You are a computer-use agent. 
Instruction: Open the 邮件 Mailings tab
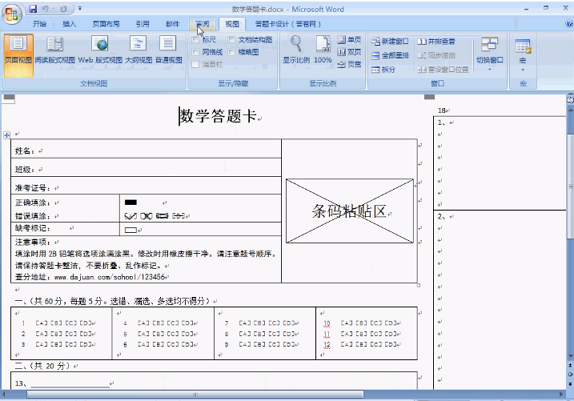point(172,24)
